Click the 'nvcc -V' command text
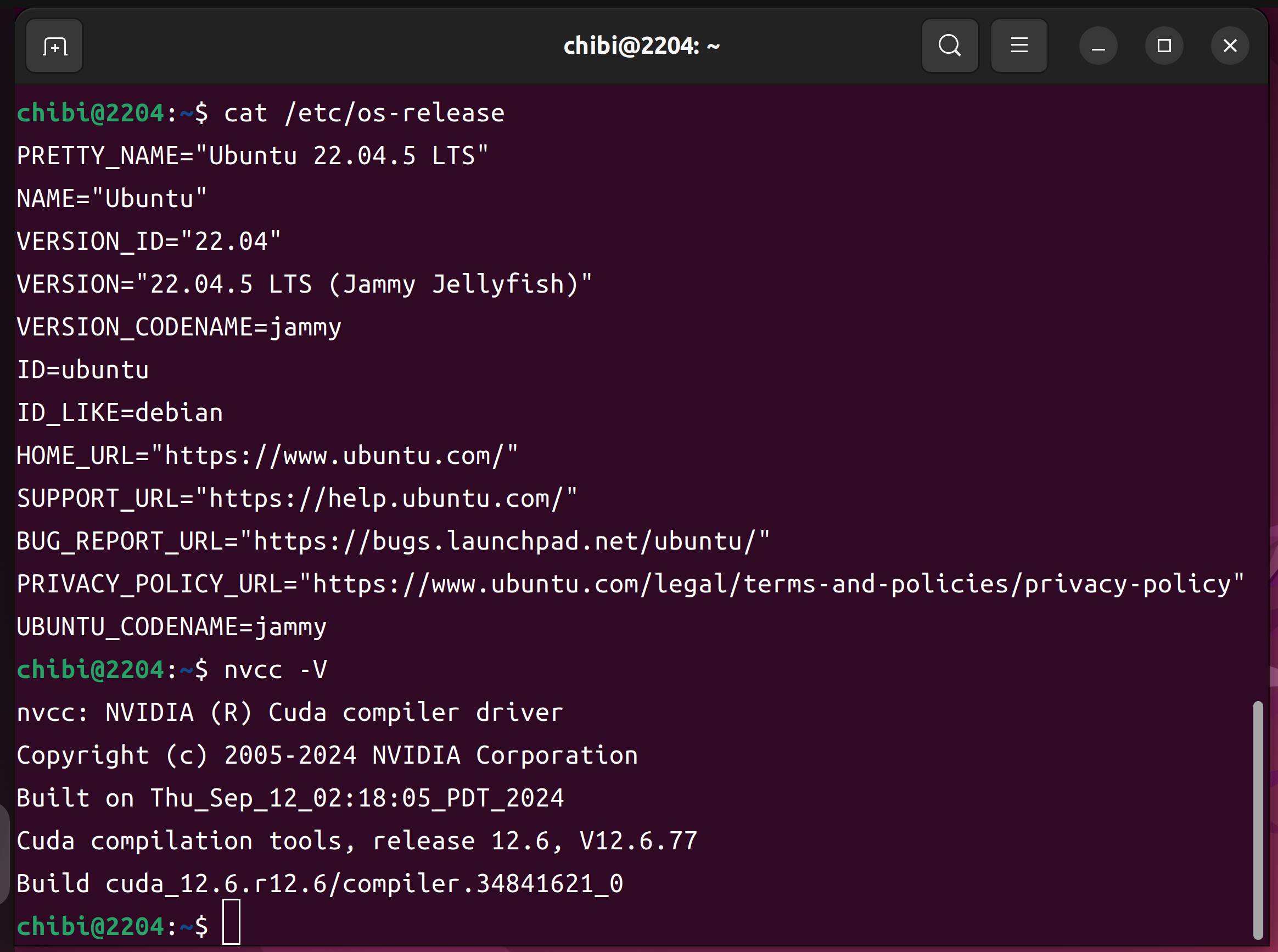This screenshot has width=1278, height=952. point(276,670)
